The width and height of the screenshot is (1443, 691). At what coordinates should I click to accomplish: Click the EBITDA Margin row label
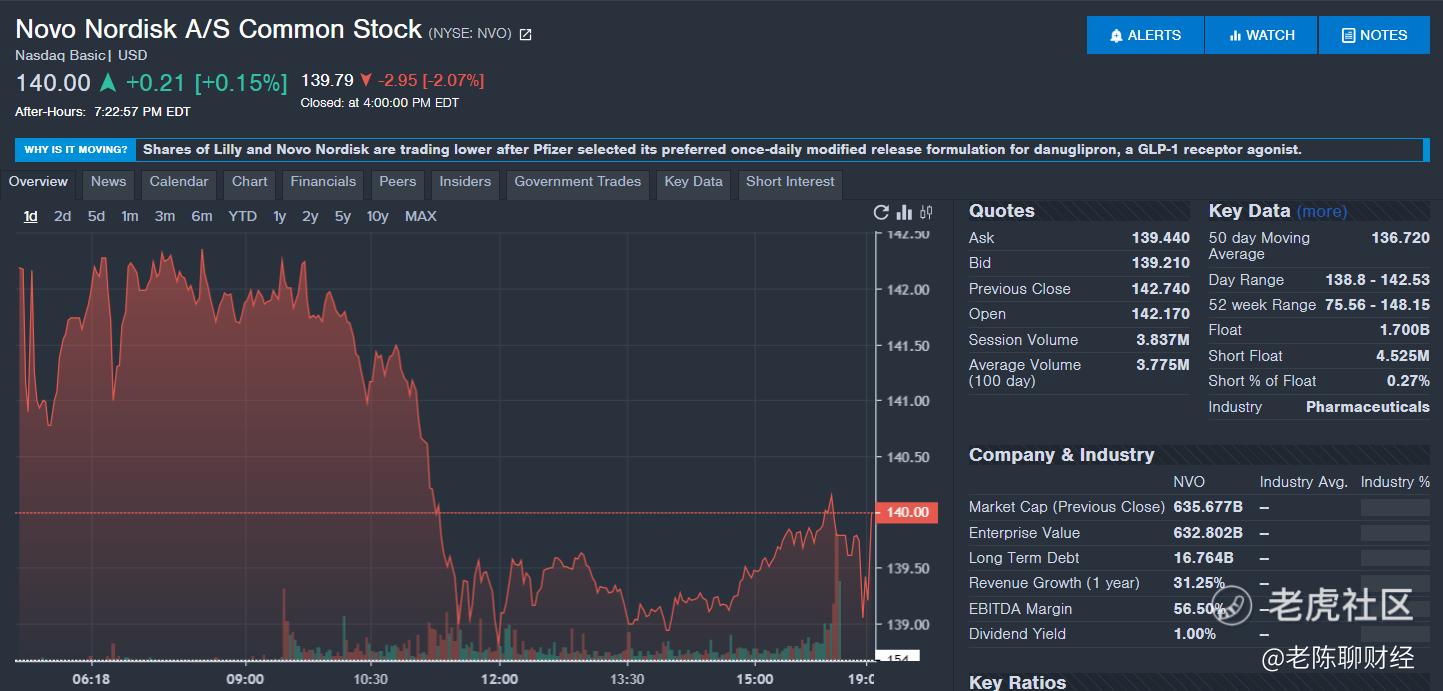coord(1020,609)
